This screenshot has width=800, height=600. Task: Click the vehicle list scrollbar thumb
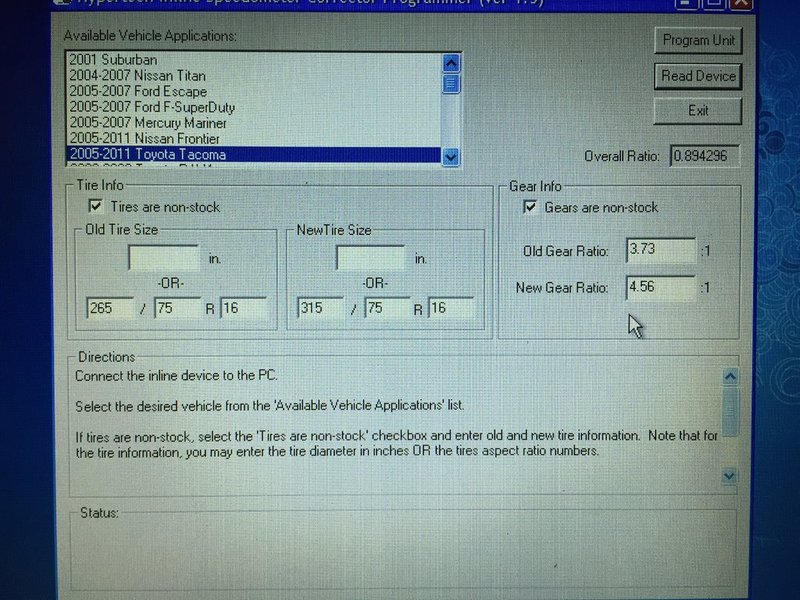click(x=451, y=84)
